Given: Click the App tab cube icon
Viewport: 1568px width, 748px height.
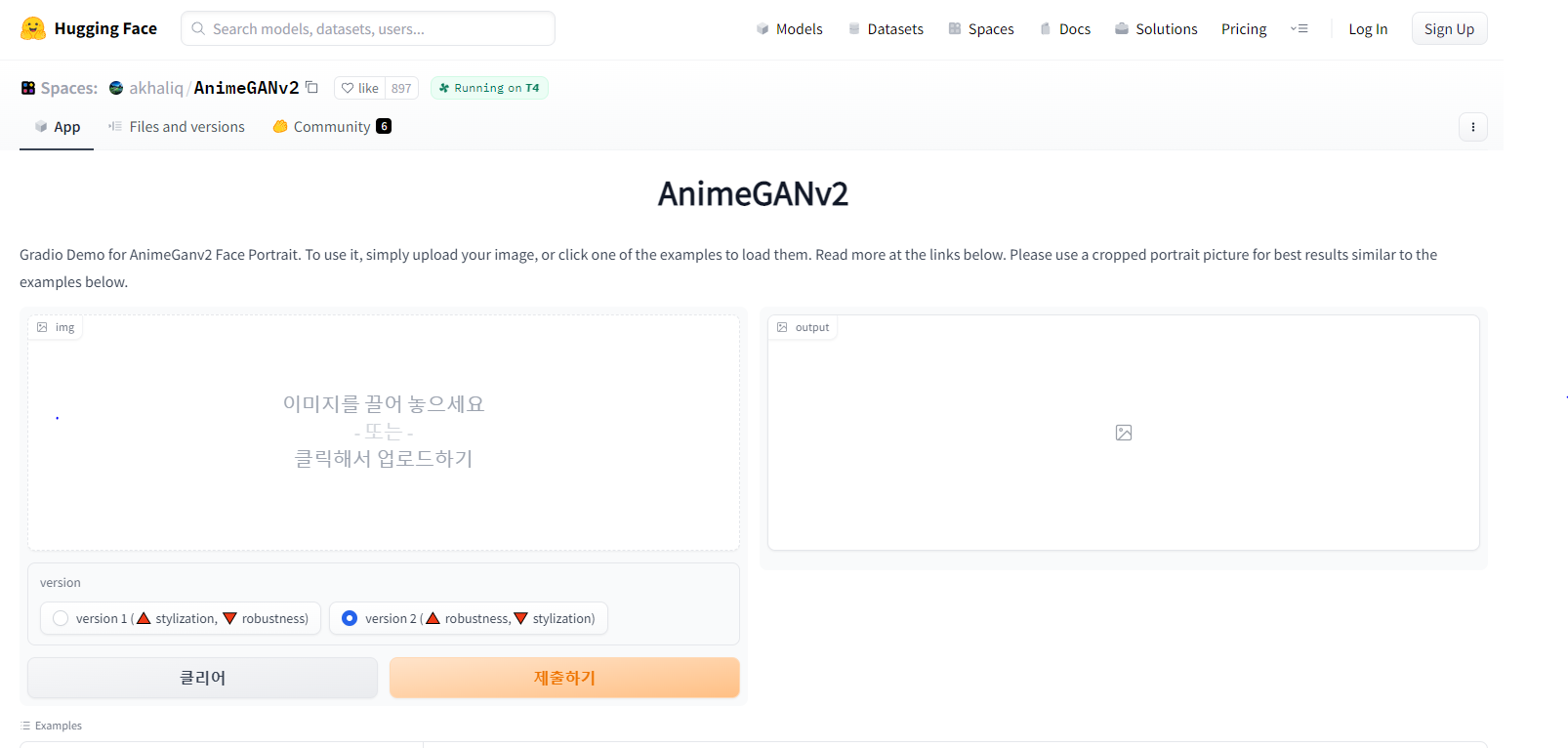Looking at the screenshot, I should click(41, 126).
